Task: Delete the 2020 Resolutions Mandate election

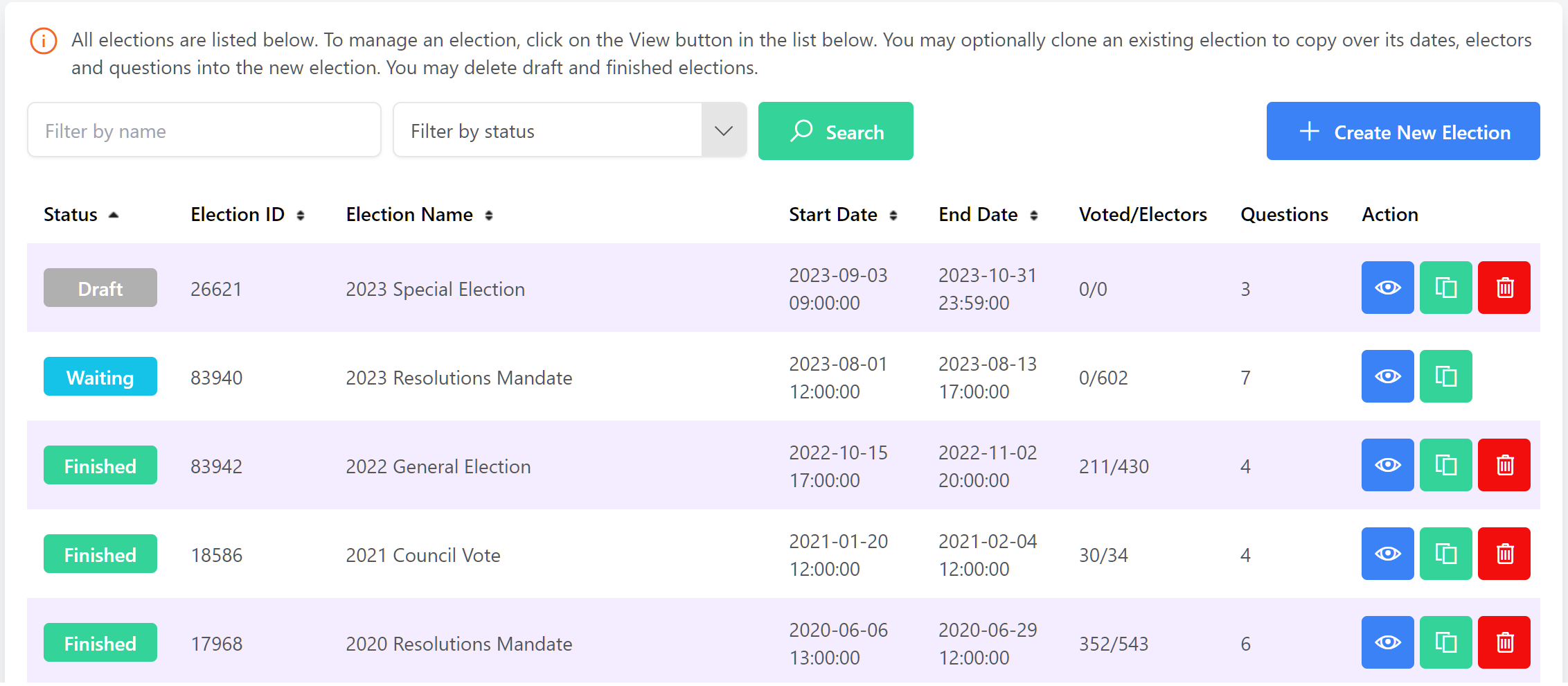Action: click(1504, 642)
